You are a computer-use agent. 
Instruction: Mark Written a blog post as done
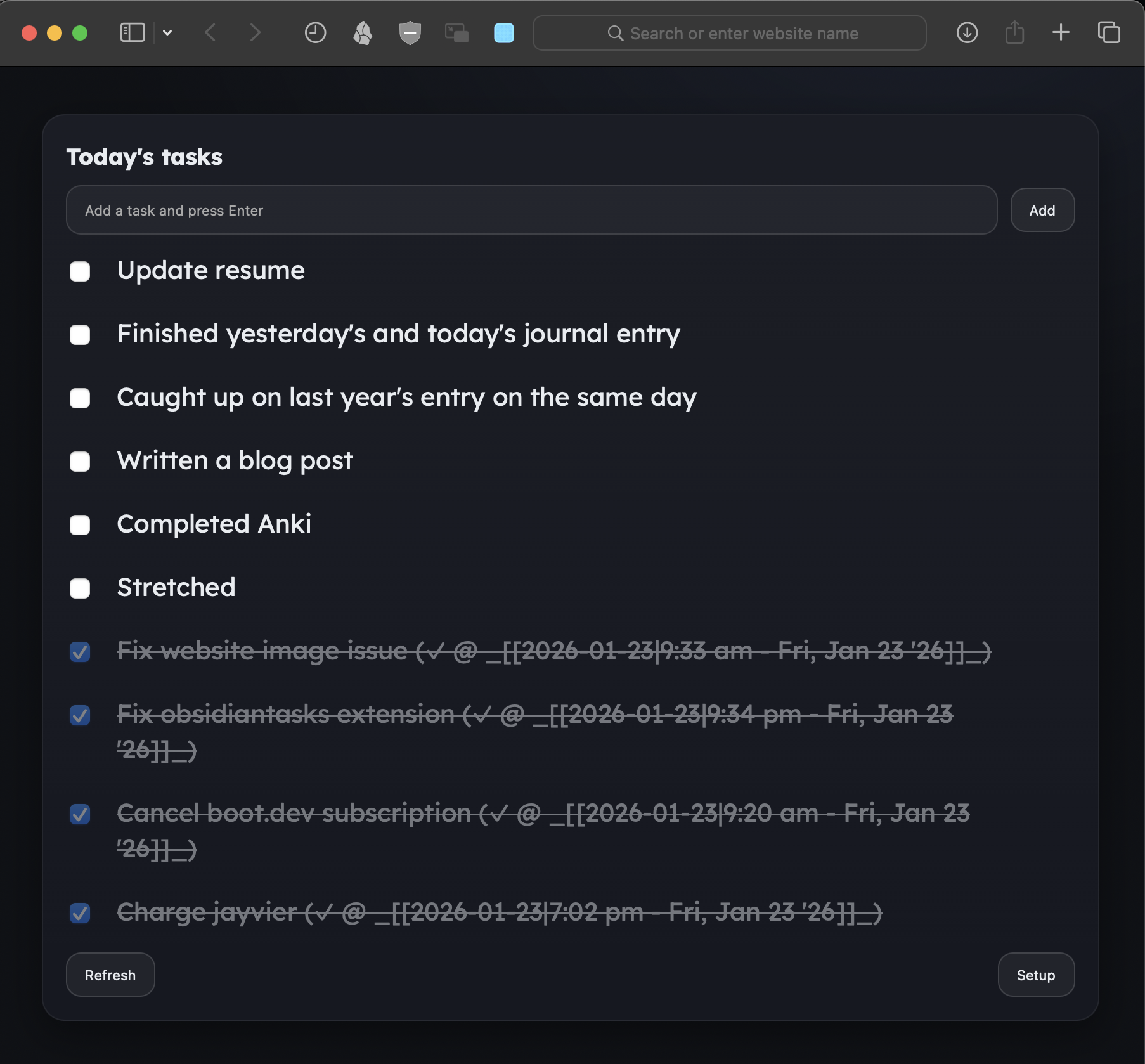[80, 462]
